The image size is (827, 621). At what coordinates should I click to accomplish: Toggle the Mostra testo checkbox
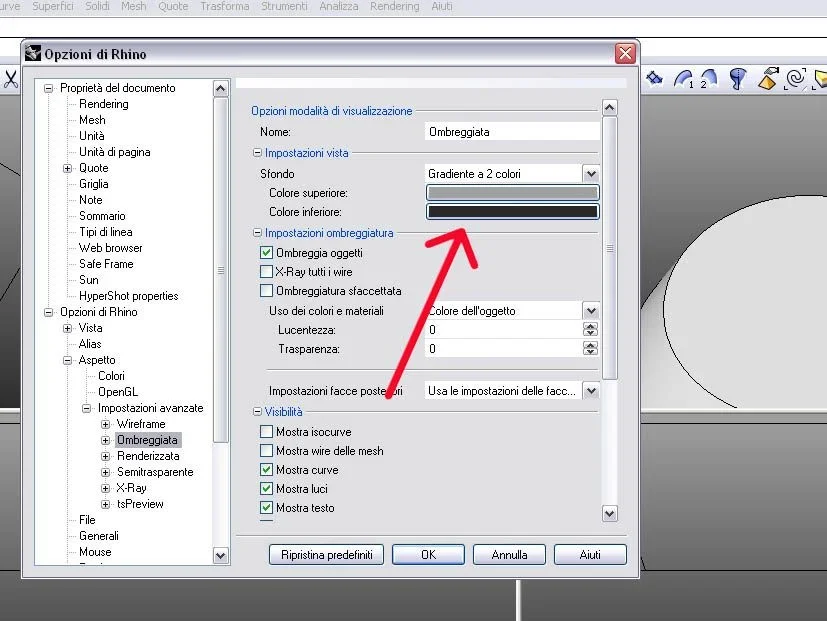click(x=266, y=508)
